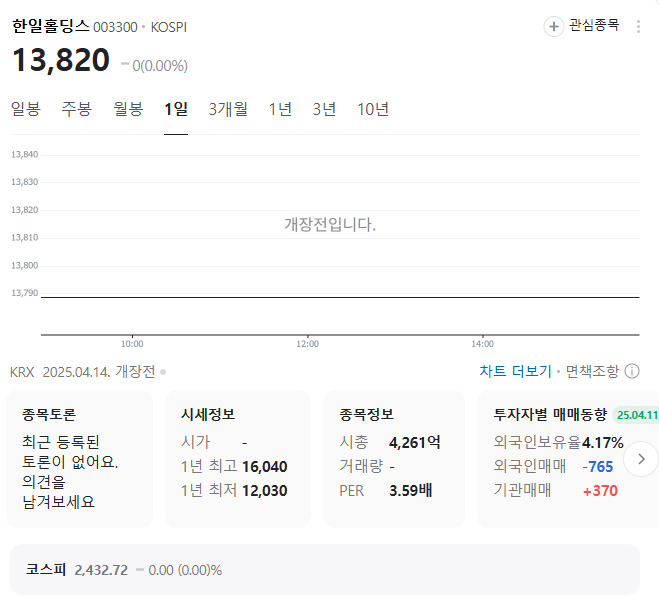This screenshot has height=596, width=659.
Task: Click the 기관매매 value +370
Action: [600, 491]
